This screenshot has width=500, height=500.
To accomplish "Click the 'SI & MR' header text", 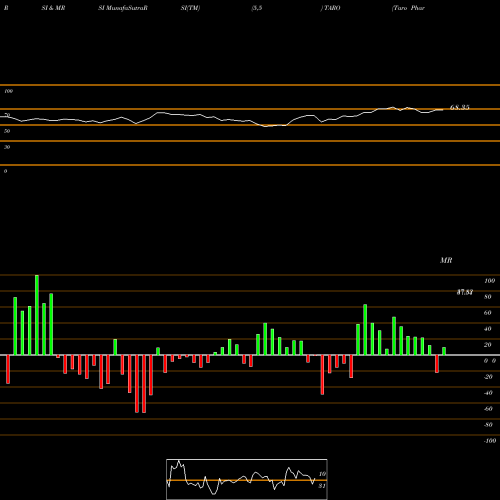I will click(x=53, y=8).
